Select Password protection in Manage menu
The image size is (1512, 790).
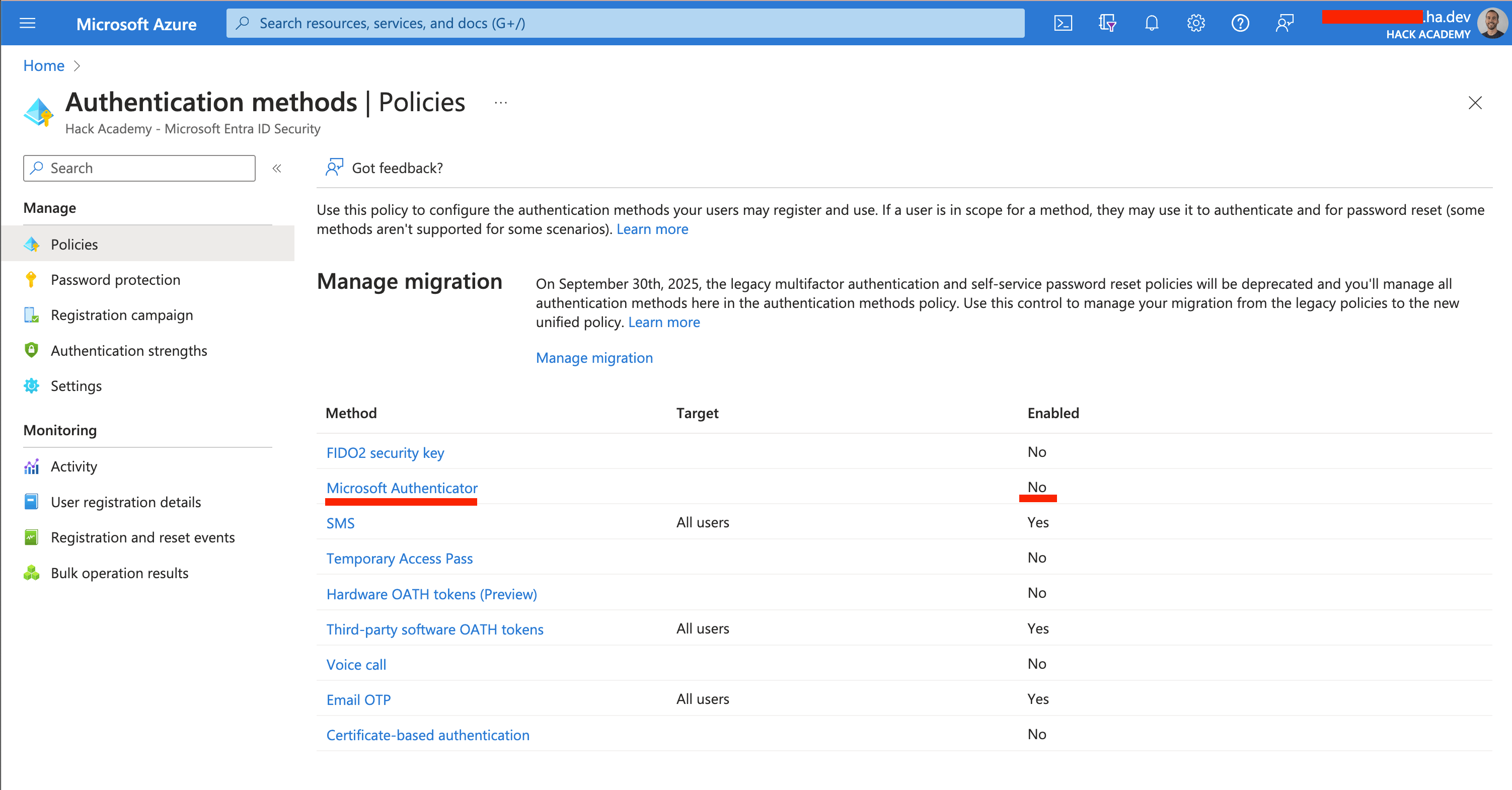[x=115, y=280]
